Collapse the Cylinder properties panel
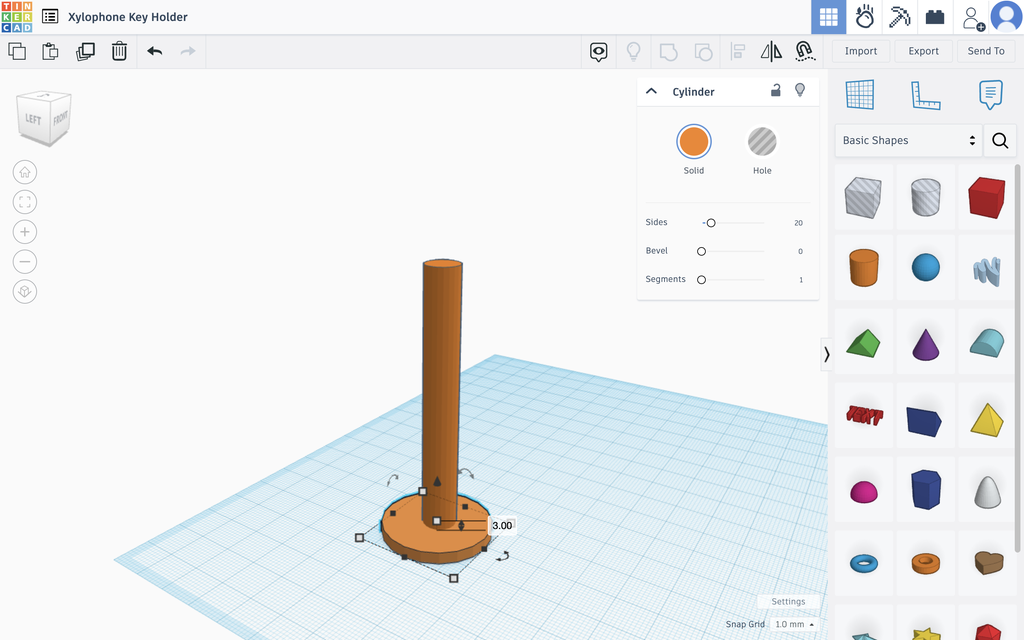This screenshot has height=640, width=1024. 651,91
